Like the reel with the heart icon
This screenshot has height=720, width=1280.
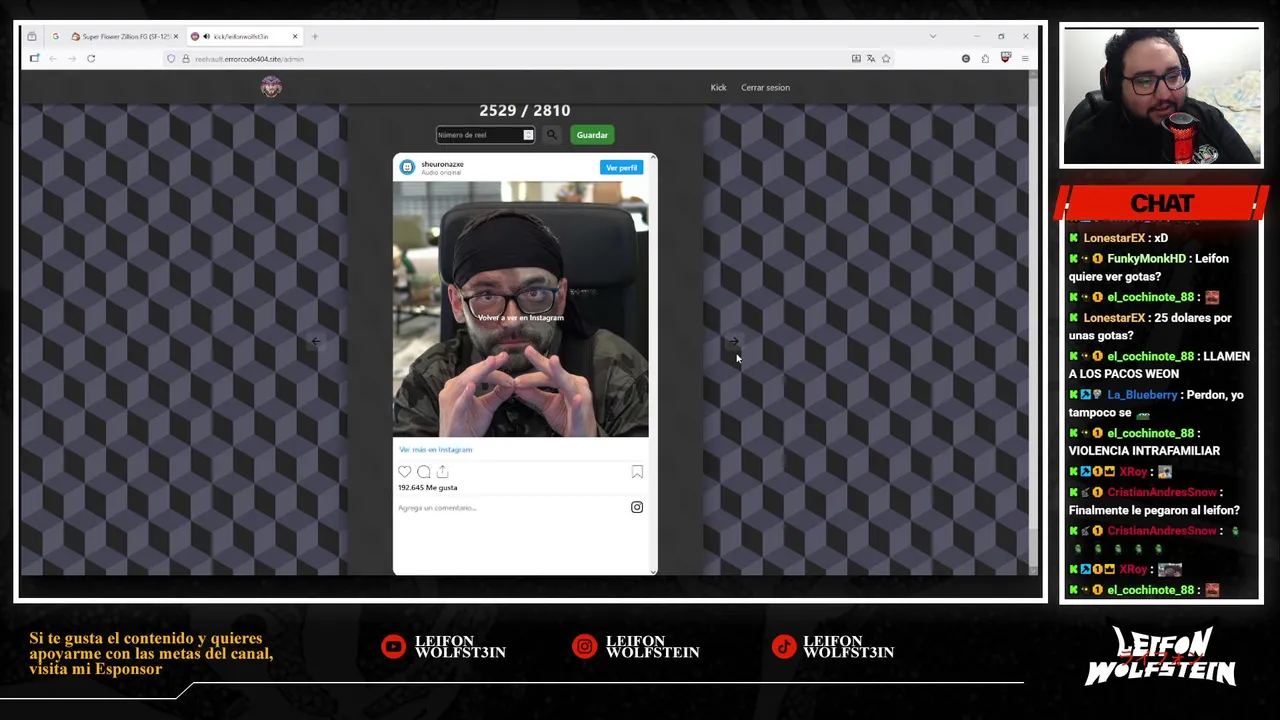pyautogui.click(x=404, y=472)
